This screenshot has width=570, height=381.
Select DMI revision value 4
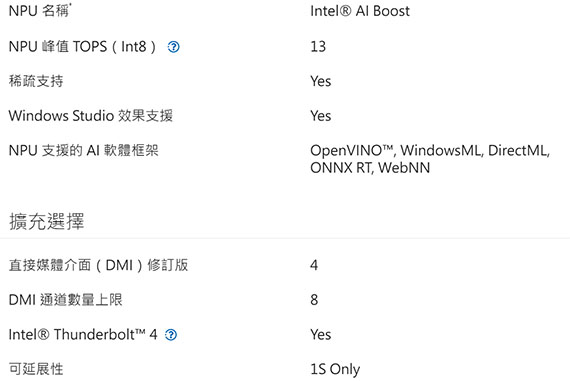(314, 265)
